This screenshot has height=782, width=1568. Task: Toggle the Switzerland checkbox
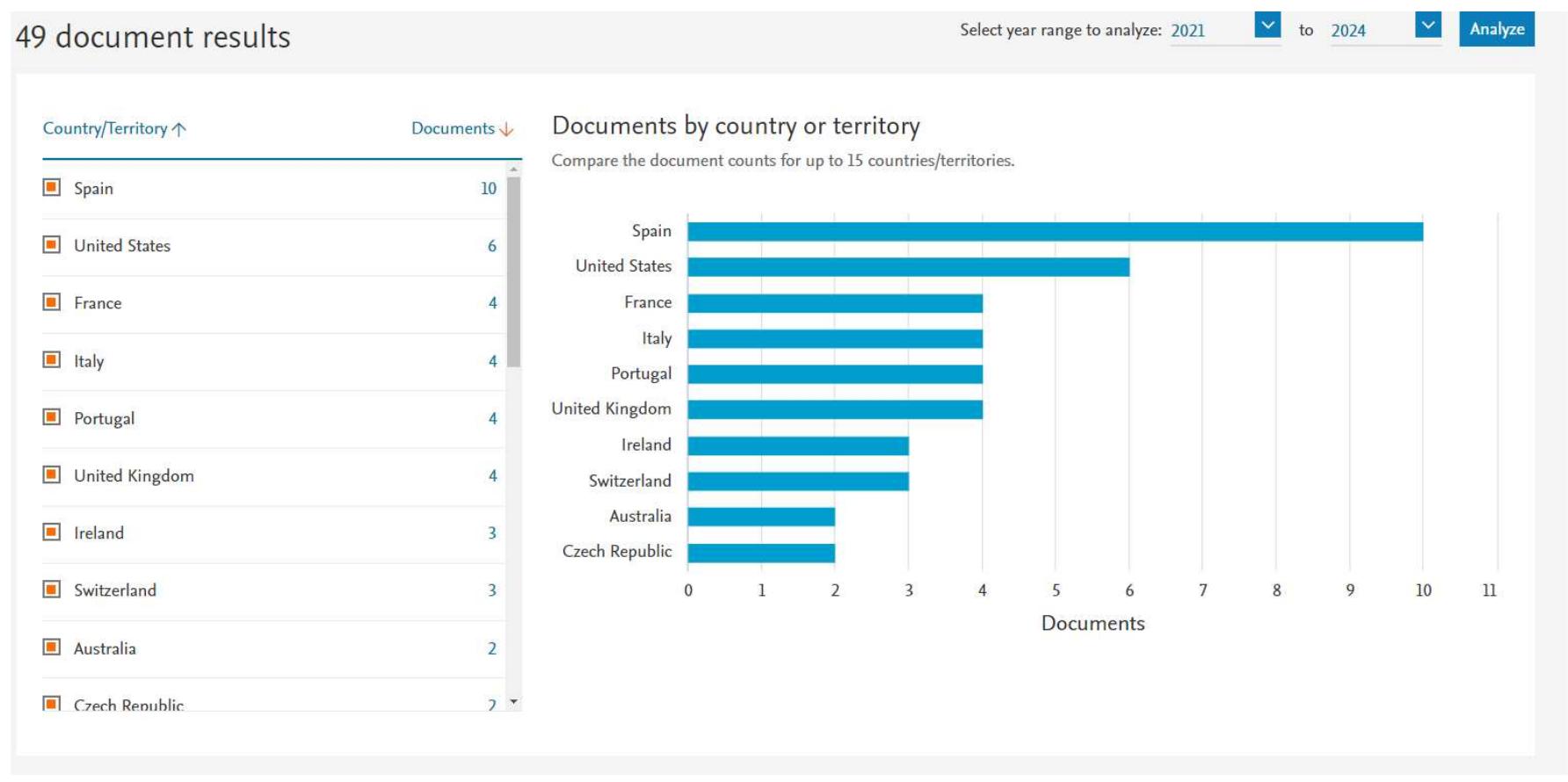(x=52, y=589)
